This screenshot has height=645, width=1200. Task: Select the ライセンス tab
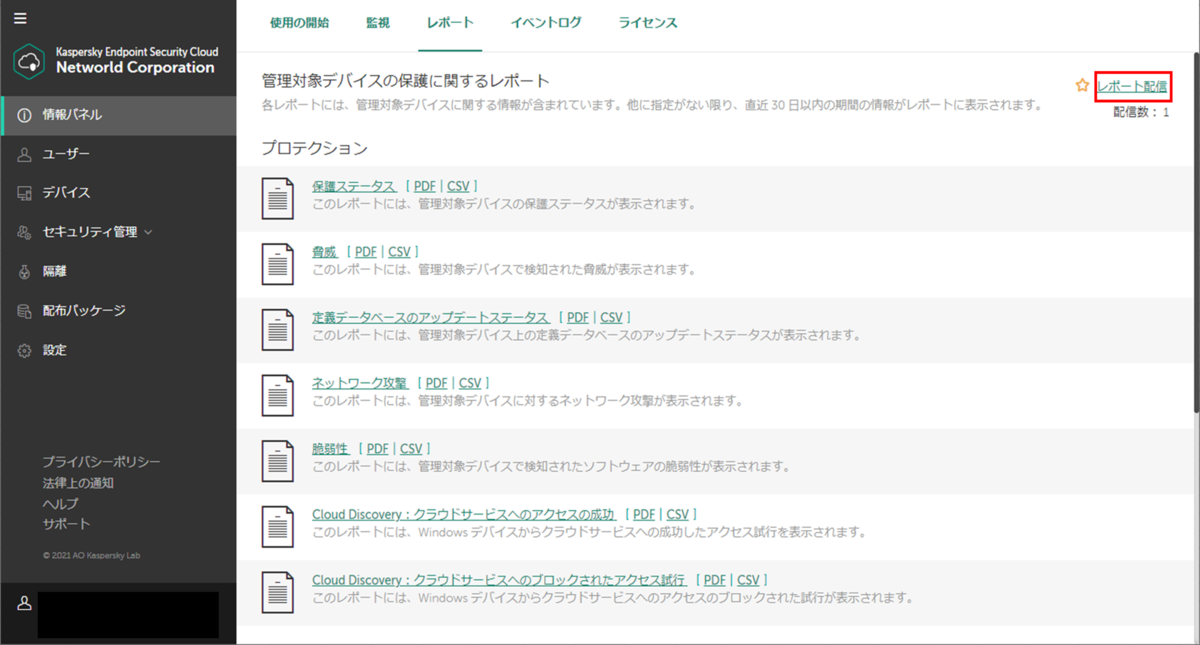tap(647, 22)
